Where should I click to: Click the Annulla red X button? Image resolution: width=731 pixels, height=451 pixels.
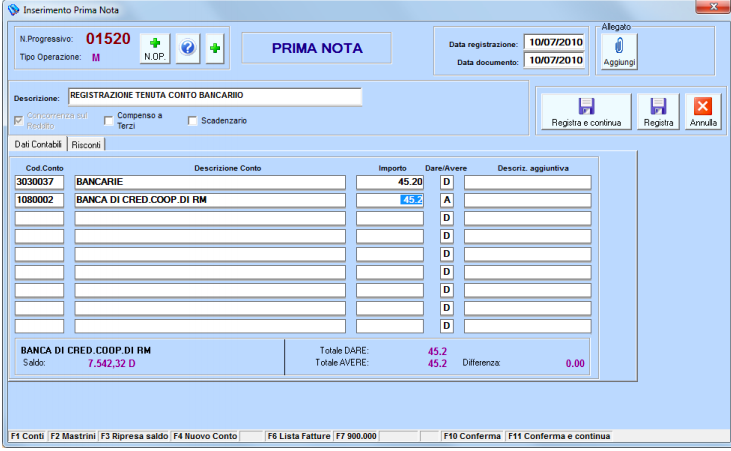click(x=703, y=111)
